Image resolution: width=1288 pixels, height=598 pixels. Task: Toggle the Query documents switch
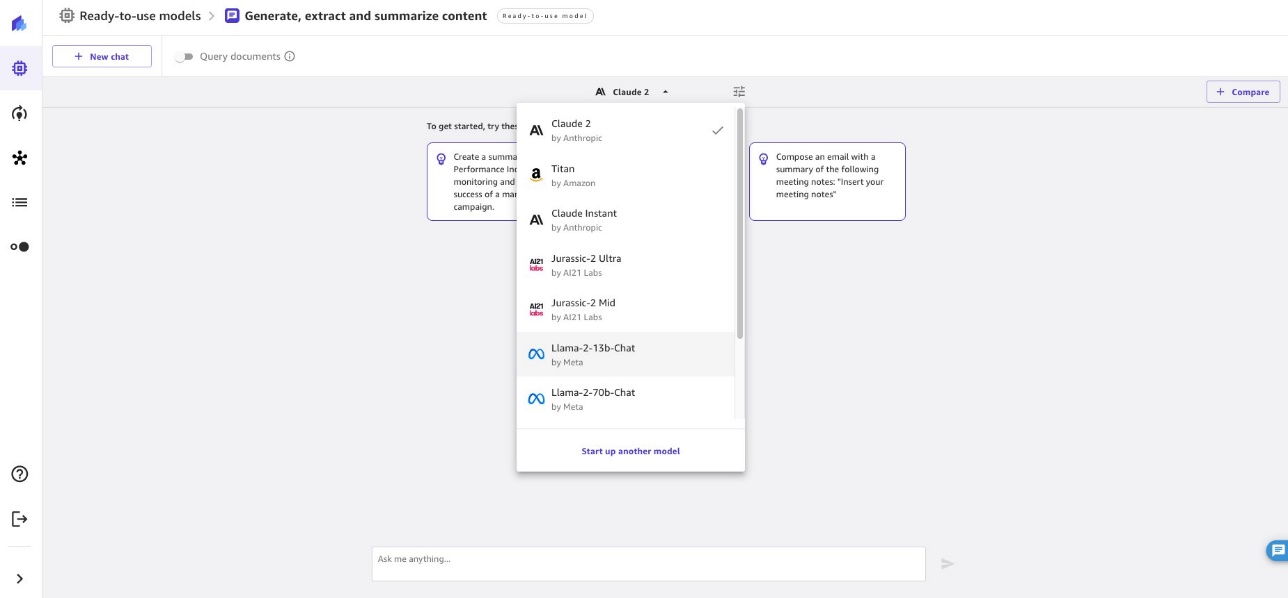click(x=184, y=57)
